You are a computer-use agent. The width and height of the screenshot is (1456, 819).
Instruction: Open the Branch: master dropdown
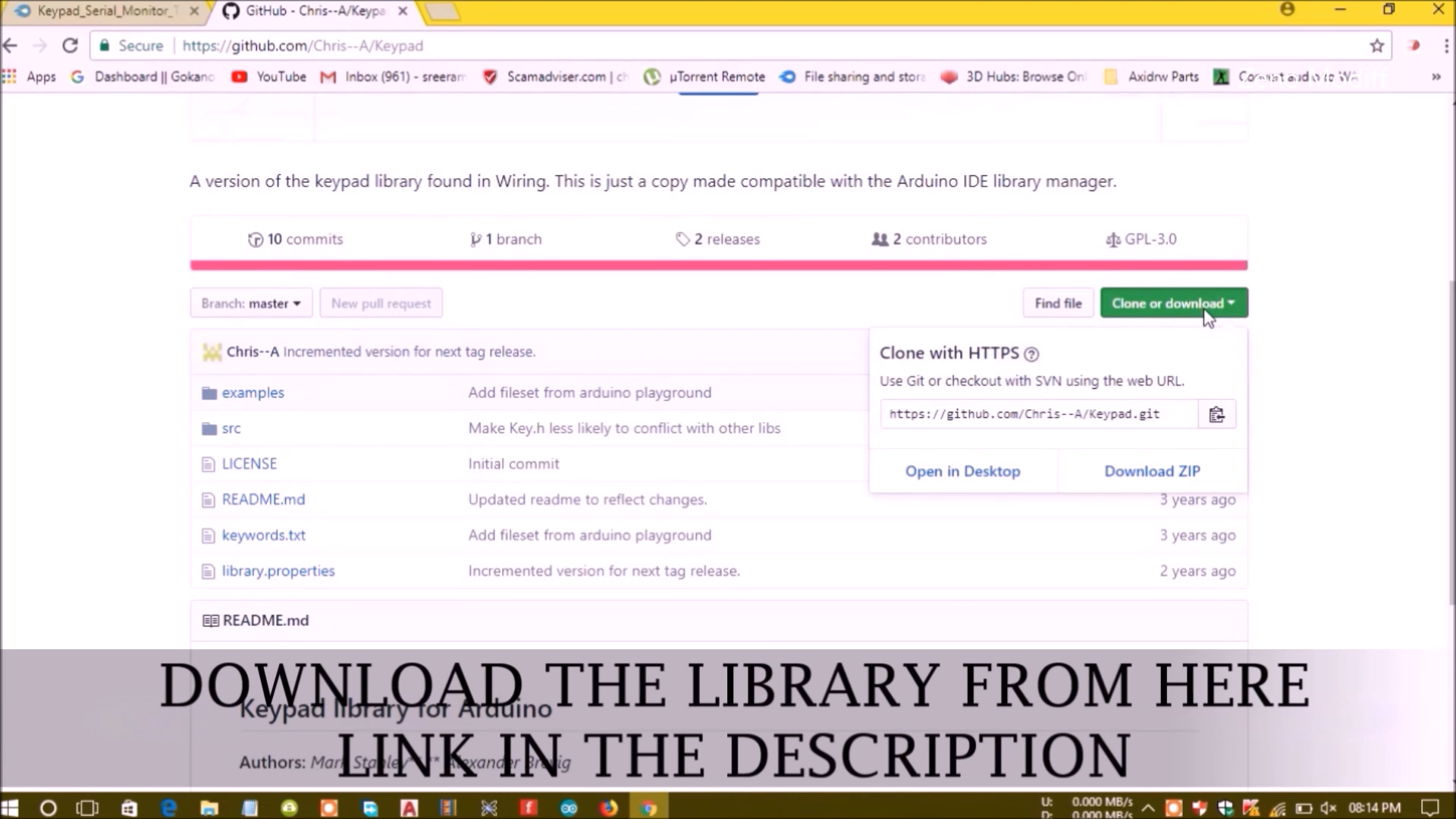pyautogui.click(x=250, y=303)
